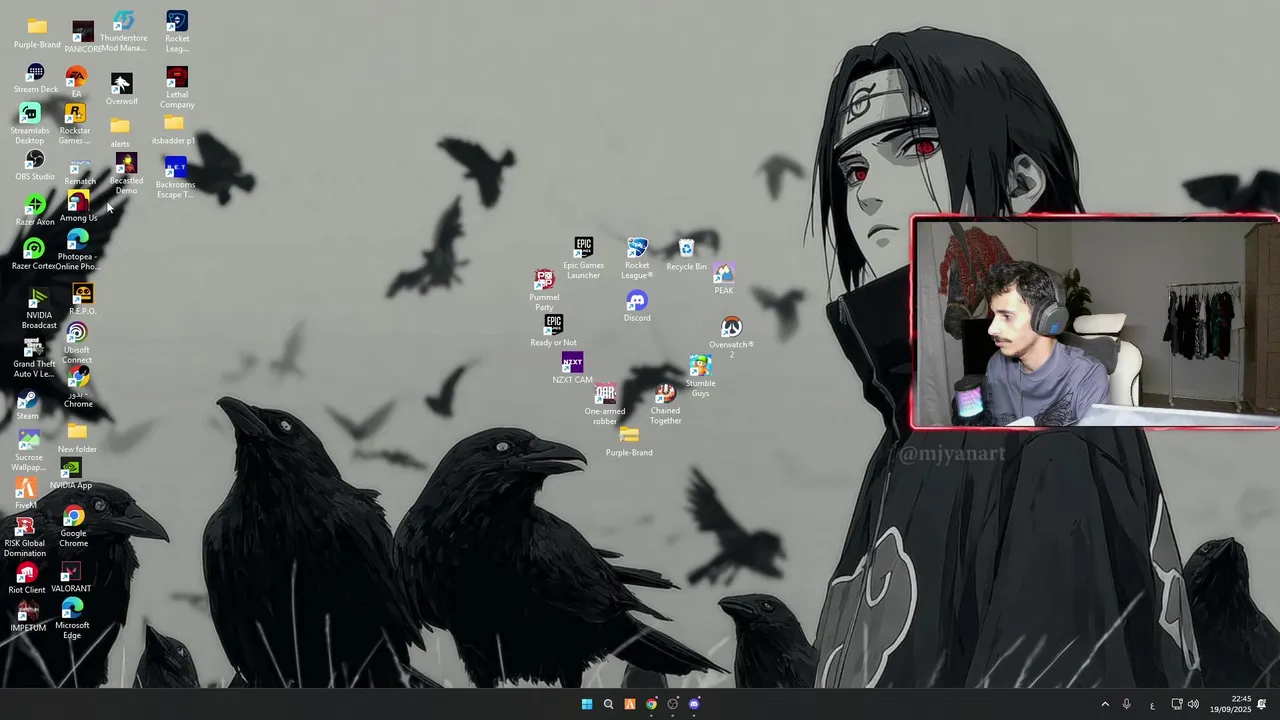1280x720 pixels.
Task: Select the Rematch game shortcut
Action: (x=80, y=172)
